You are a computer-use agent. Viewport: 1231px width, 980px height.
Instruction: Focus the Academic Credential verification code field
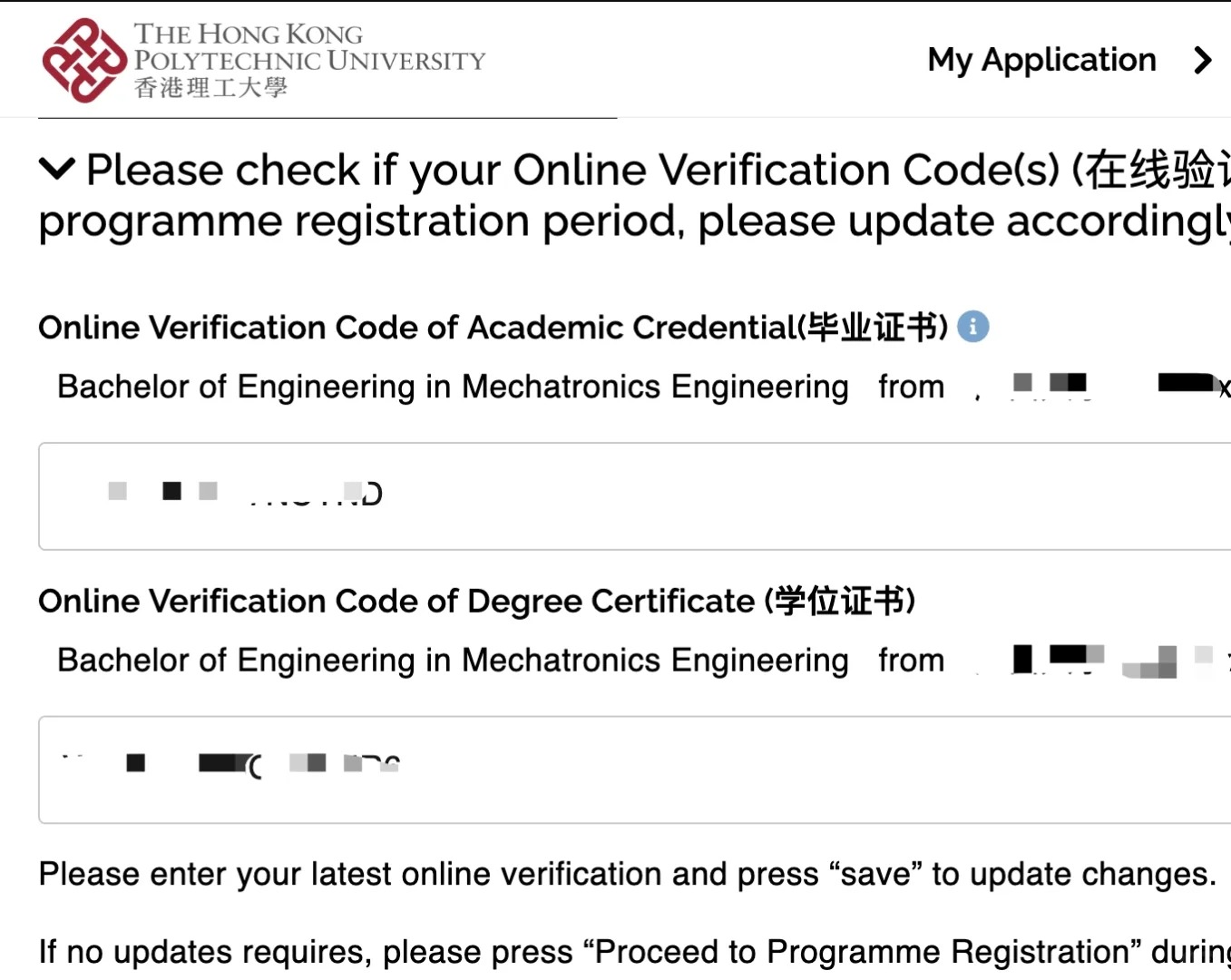pyautogui.click(x=635, y=496)
